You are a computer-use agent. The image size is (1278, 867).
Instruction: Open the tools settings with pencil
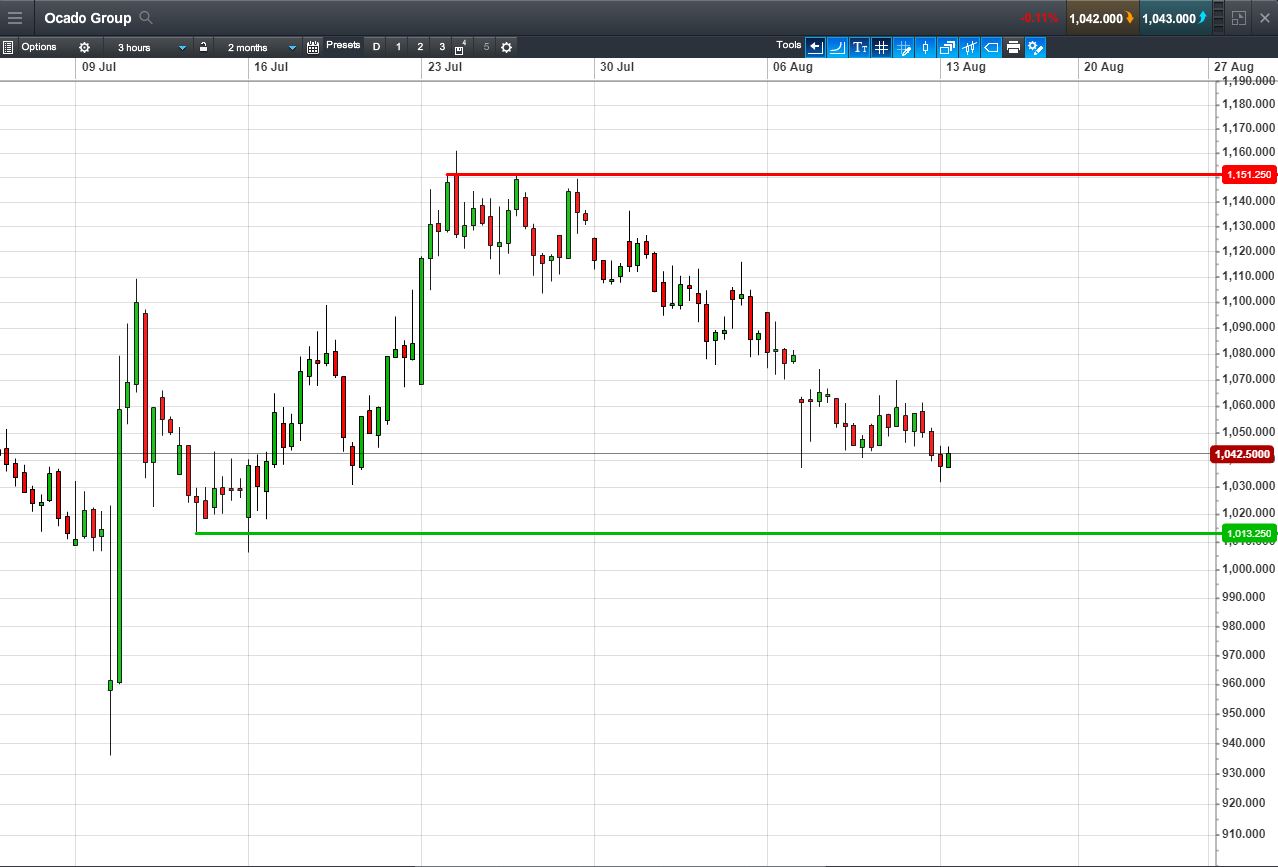pyautogui.click(x=1035, y=47)
